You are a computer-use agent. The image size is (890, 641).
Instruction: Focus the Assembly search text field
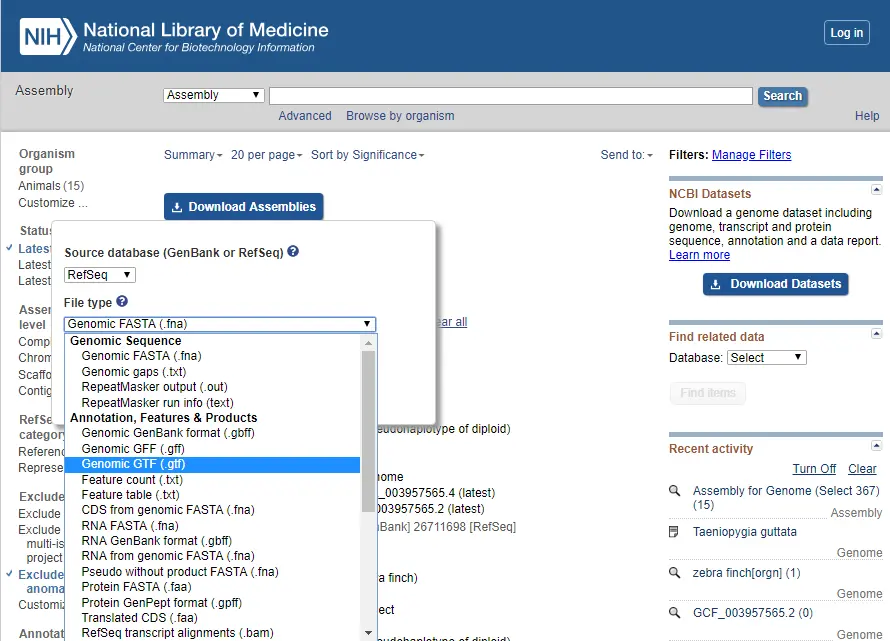point(510,96)
